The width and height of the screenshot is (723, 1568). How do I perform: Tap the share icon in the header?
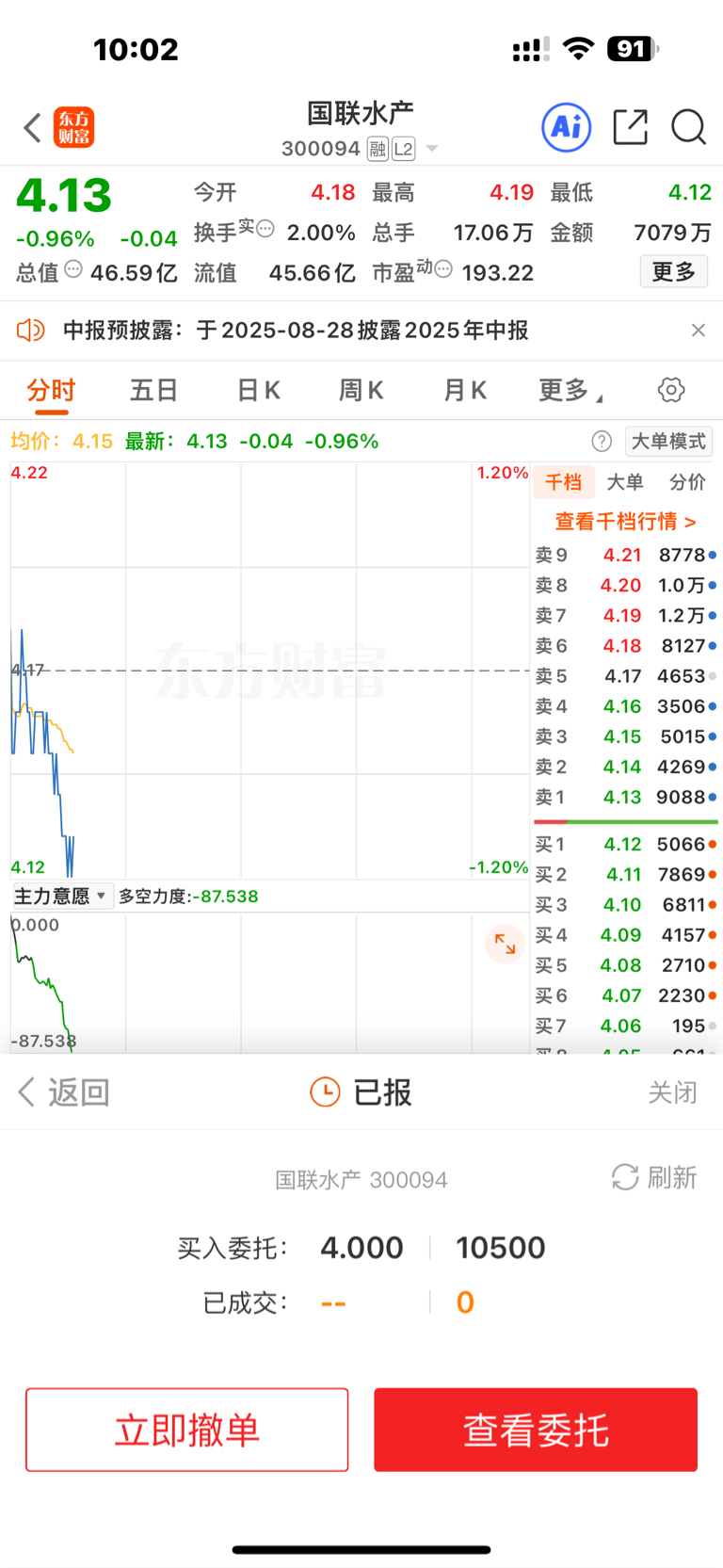tap(630, 126)
